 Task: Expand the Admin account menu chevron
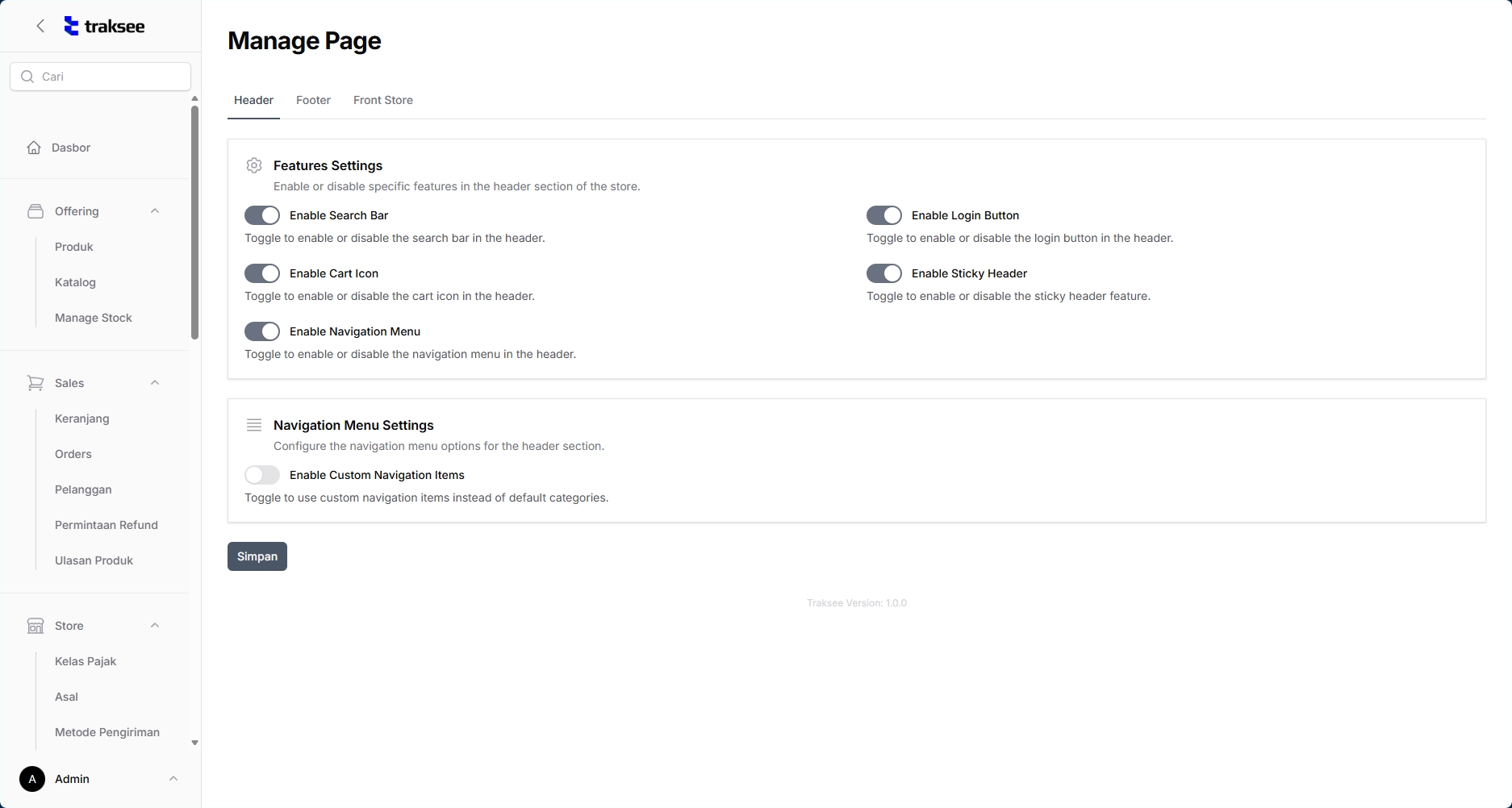[173, 779]
